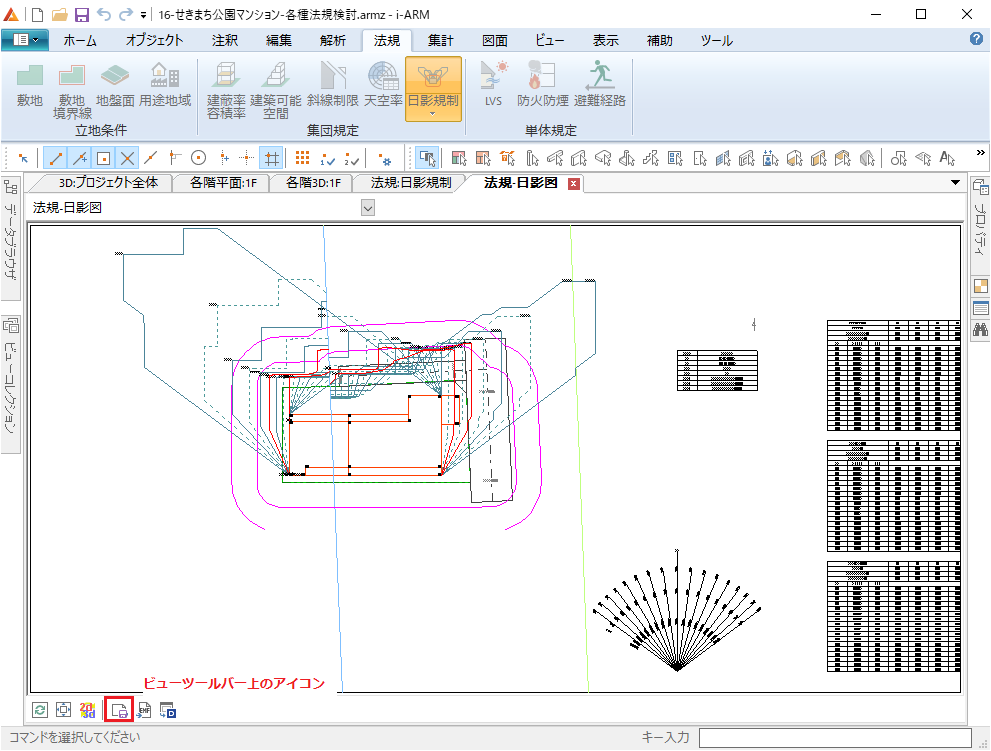This screenshot has width=991, height=751.
Task: Toggle the intersection snap (X) button
Action: click(x=127, y=158)
